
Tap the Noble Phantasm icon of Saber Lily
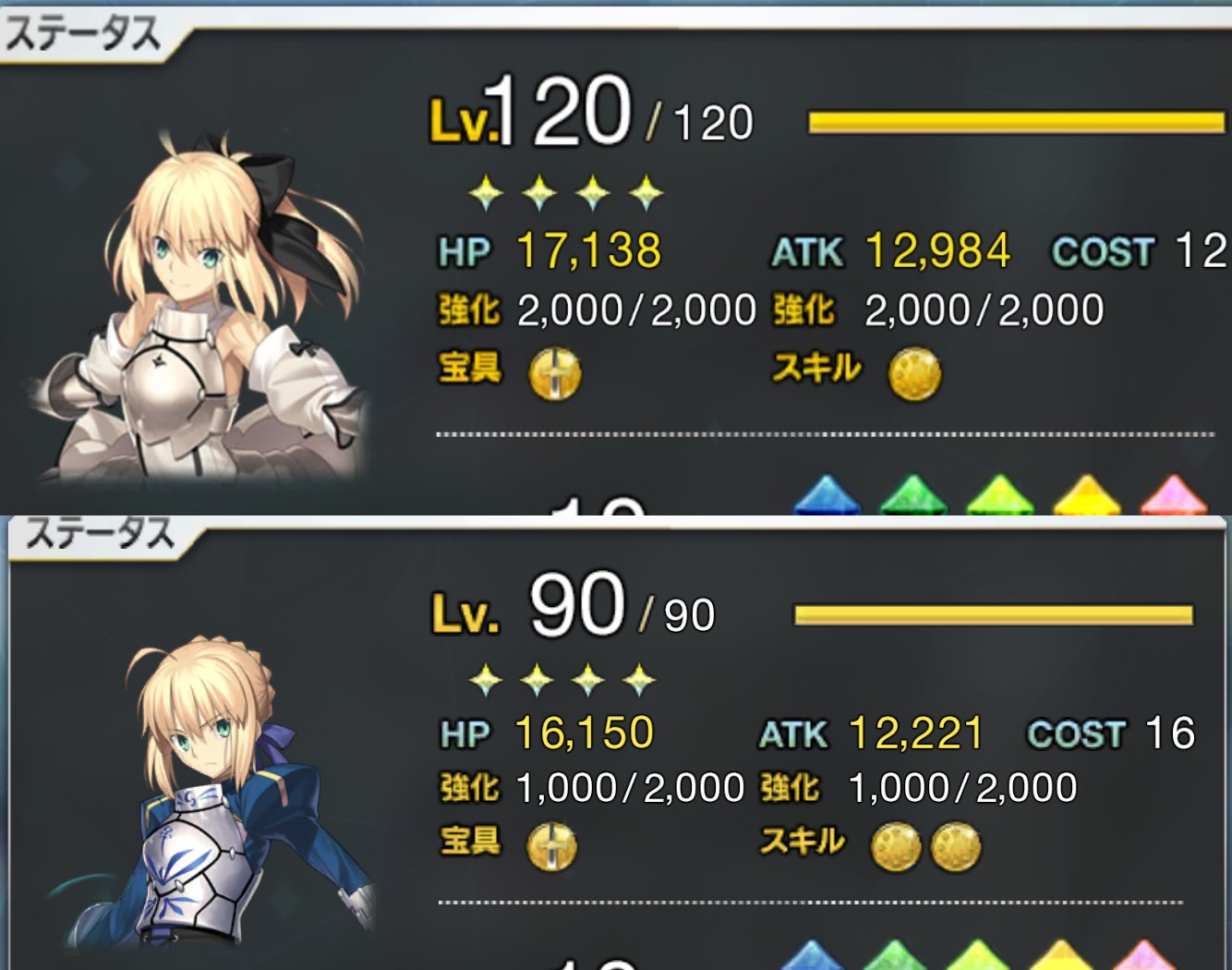coord(554,375)
